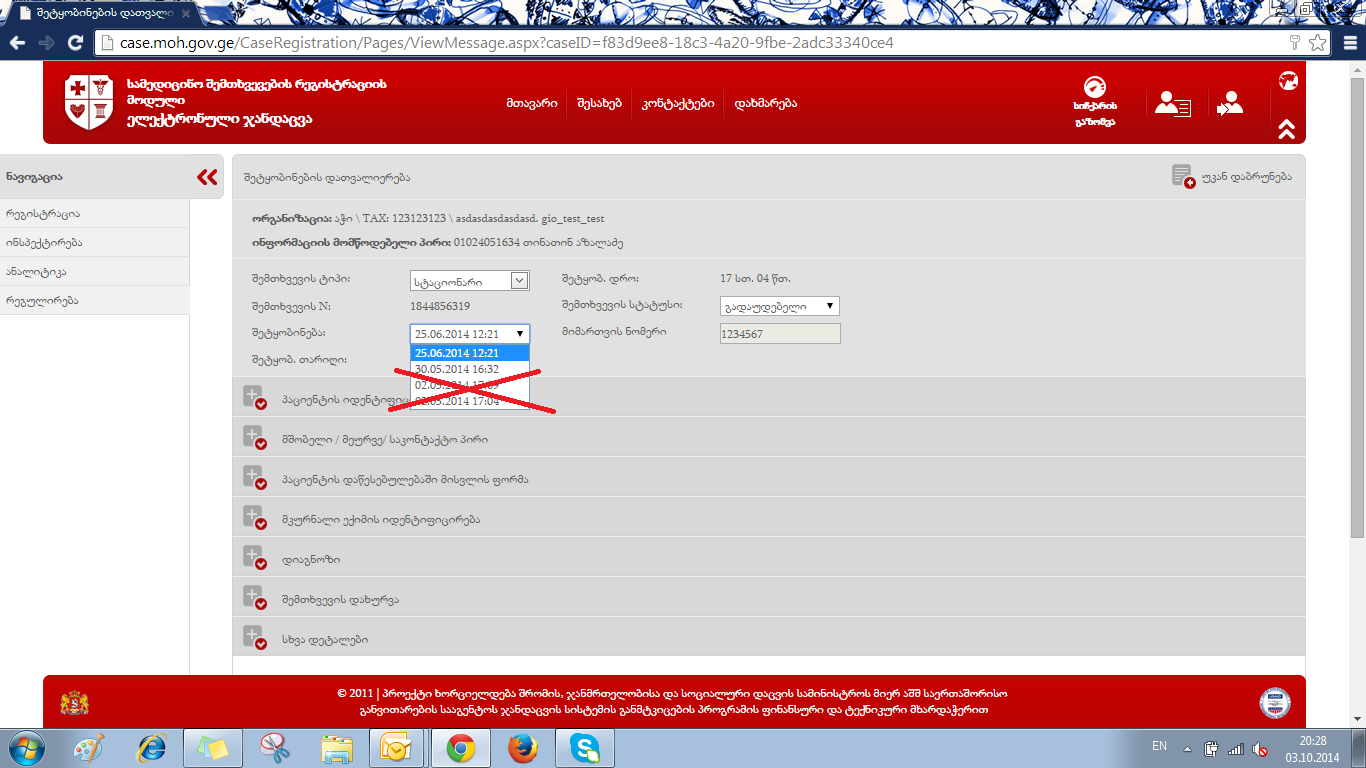
Task: Reload the page in Chrome
Action: click(x=74, y=43)
